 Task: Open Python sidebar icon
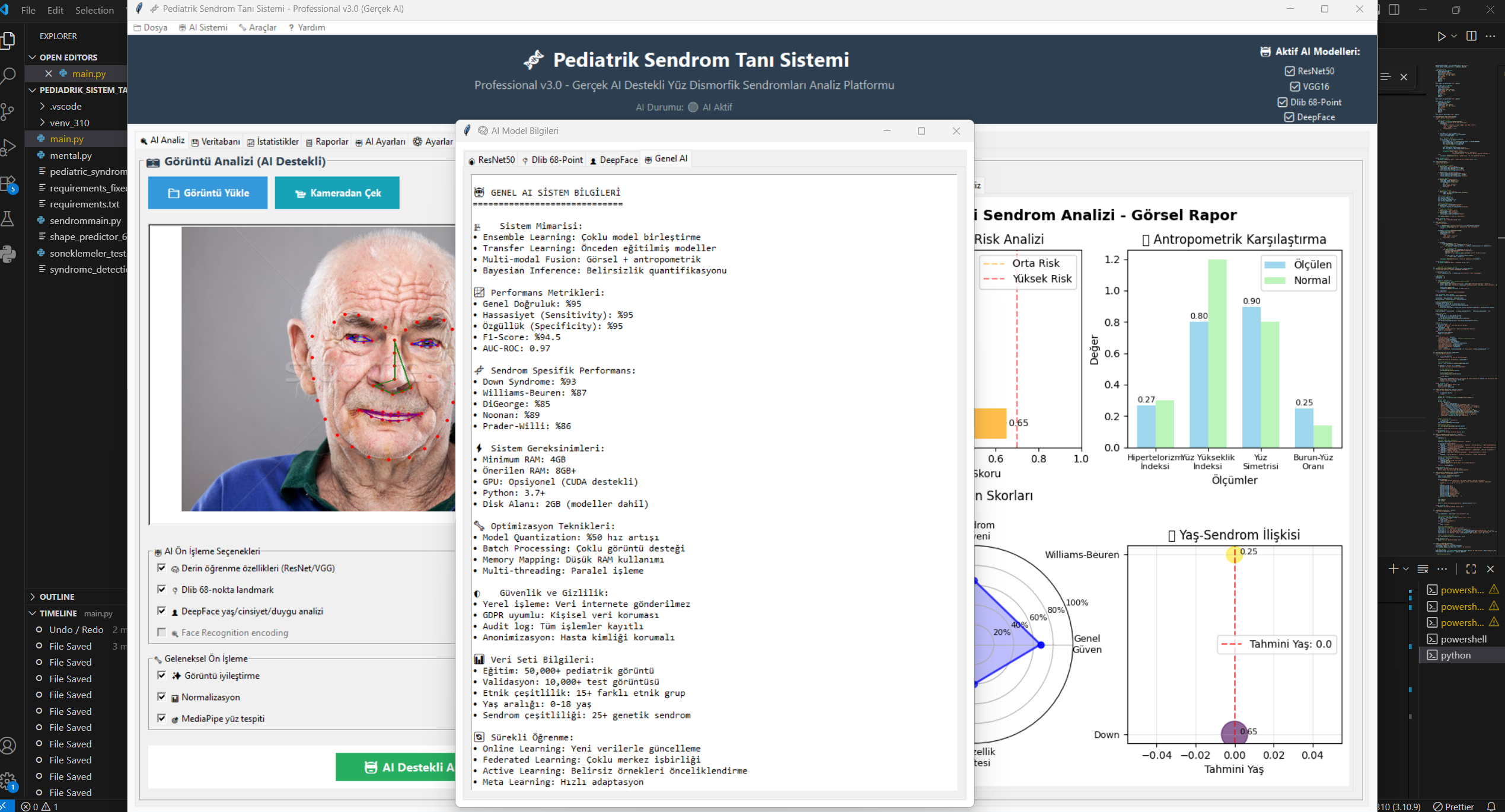coord(8,254)
